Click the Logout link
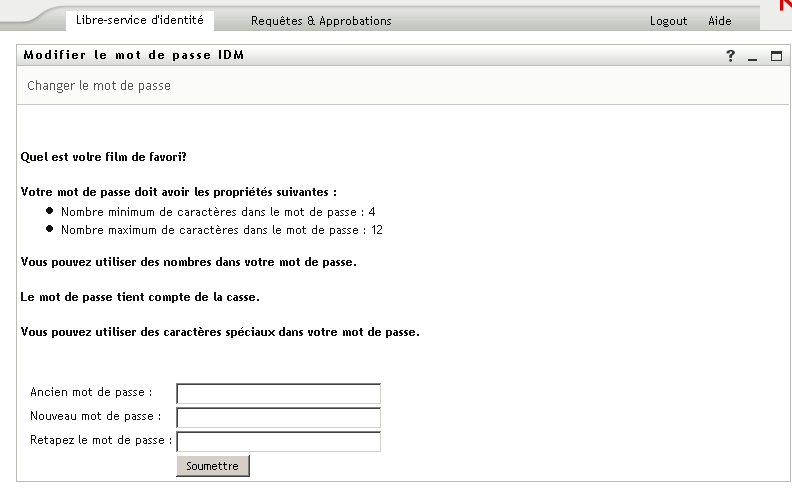792x502 pixels. click(x=668, y=20)
